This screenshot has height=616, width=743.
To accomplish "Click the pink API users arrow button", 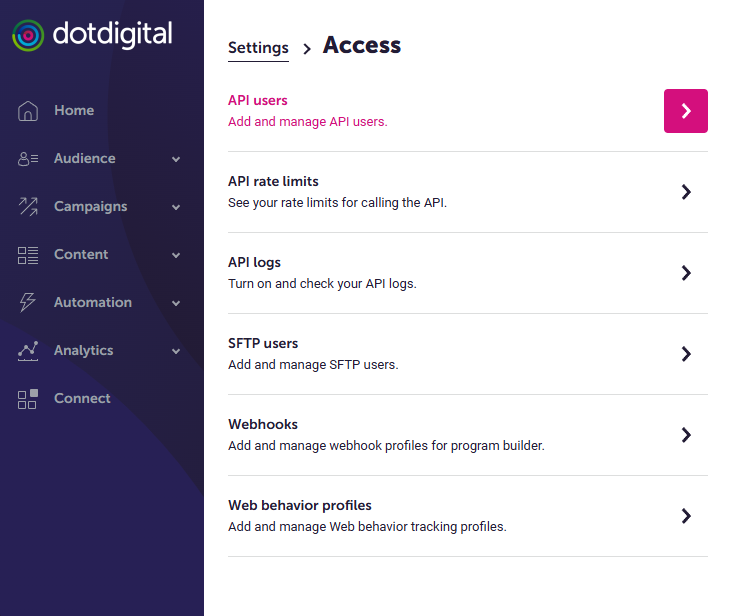I will 686,111.
